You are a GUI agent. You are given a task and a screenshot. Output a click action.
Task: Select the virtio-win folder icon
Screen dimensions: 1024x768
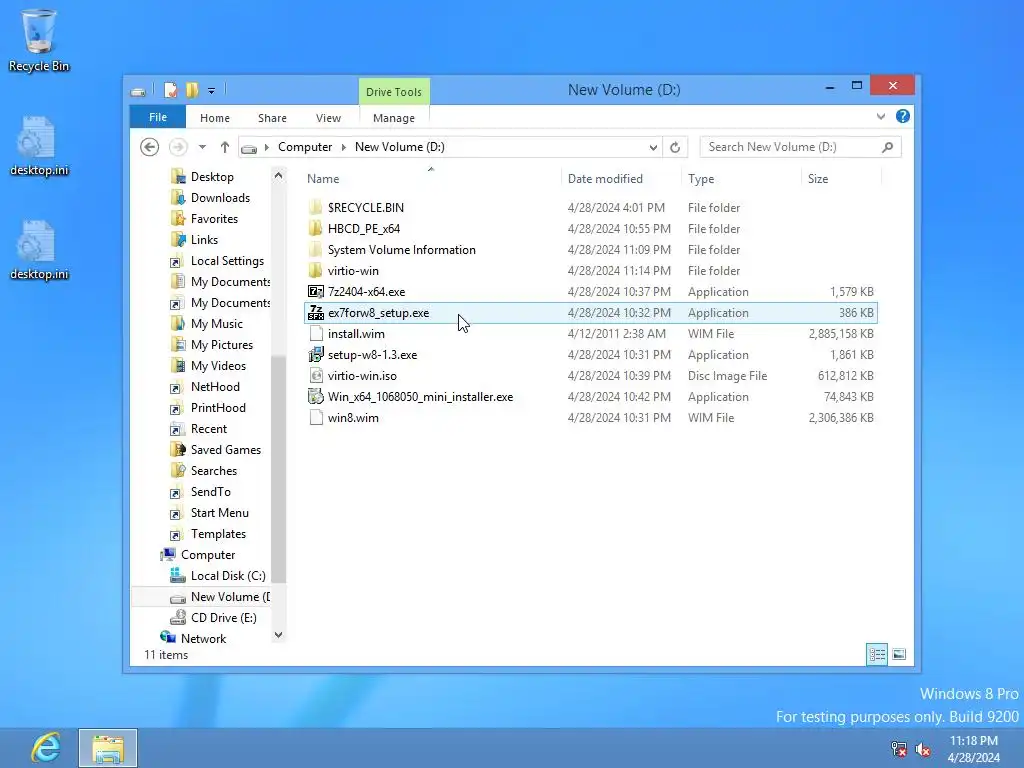316,270
